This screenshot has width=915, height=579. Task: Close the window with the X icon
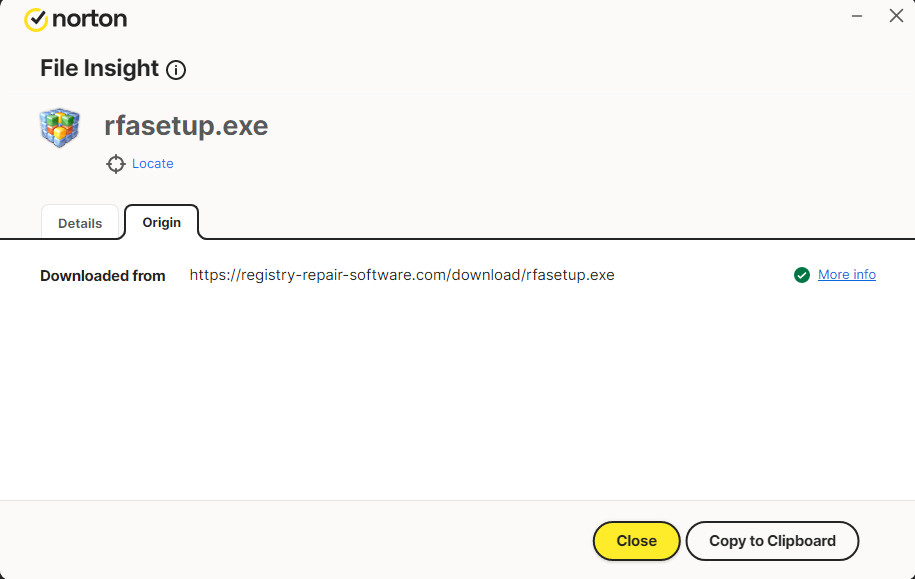896,16
